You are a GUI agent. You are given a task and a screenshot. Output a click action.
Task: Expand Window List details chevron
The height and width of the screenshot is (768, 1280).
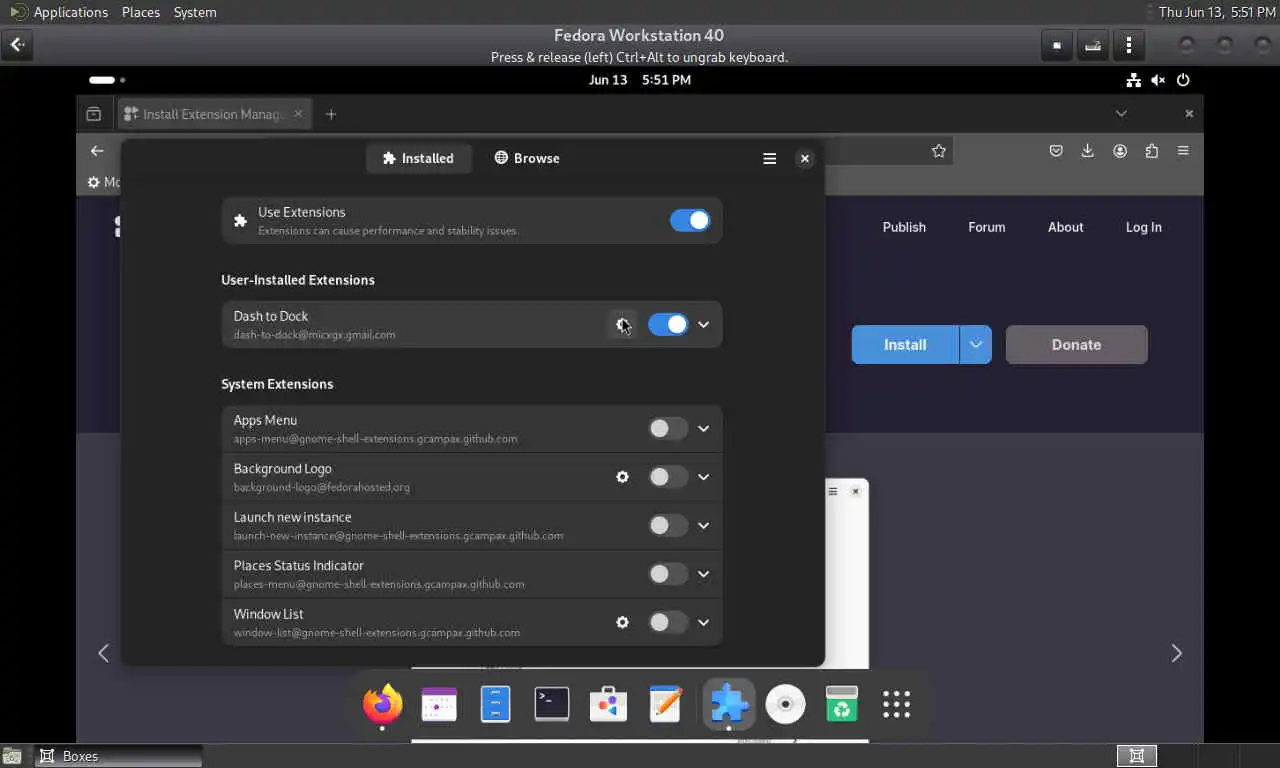pyautogui.click(x=704, y=622)
